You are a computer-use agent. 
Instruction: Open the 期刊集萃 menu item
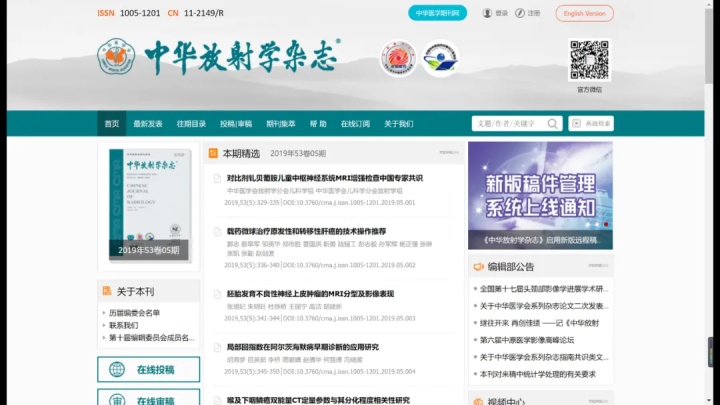(281, 124)
